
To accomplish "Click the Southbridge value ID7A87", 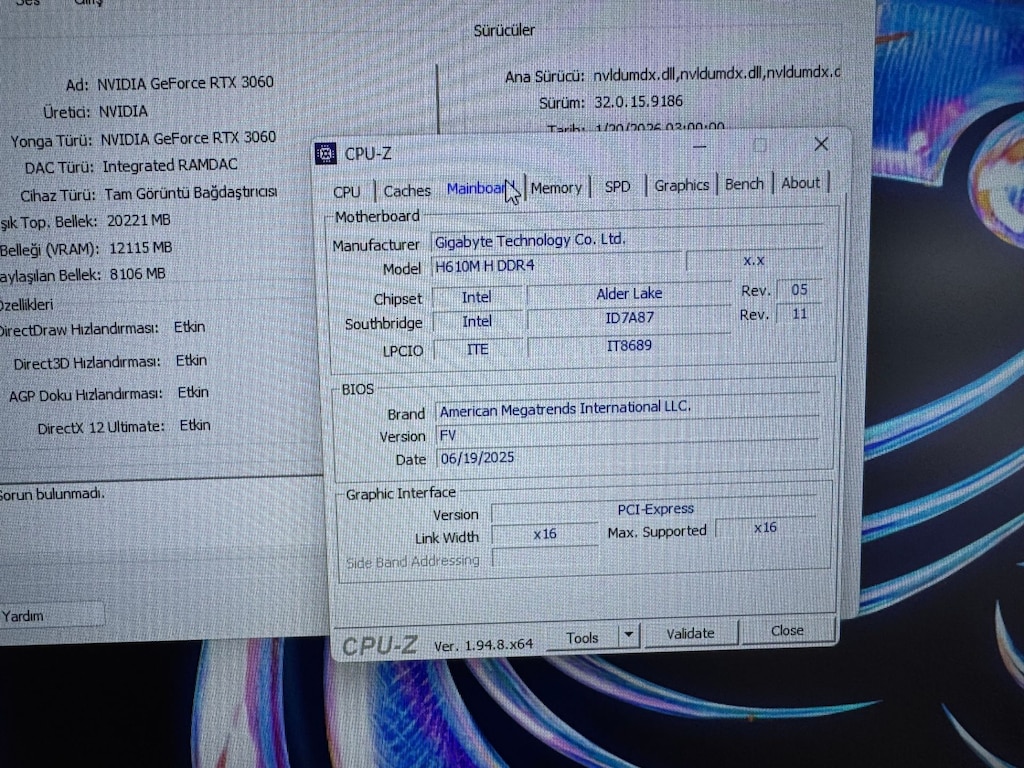I will click(629, 318).
